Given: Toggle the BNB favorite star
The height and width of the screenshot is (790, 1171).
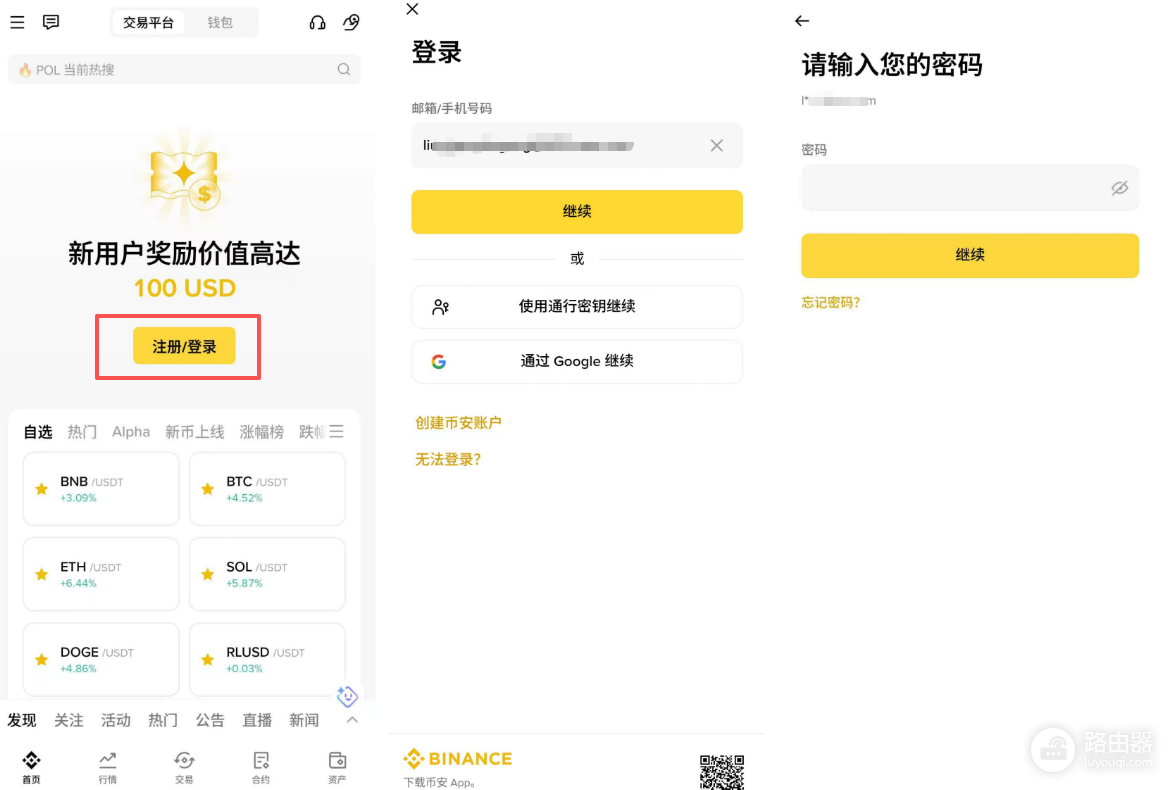Looking at the screenshot, I should tap(42, 489).
